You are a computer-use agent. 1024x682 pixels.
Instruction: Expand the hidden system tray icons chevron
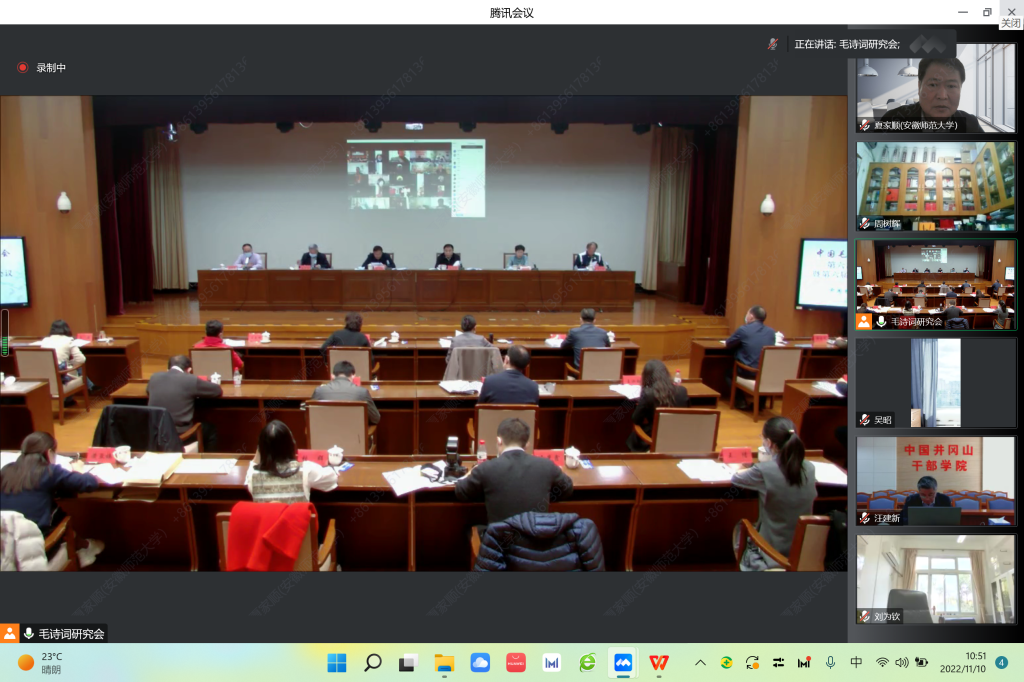pos(700,663)
